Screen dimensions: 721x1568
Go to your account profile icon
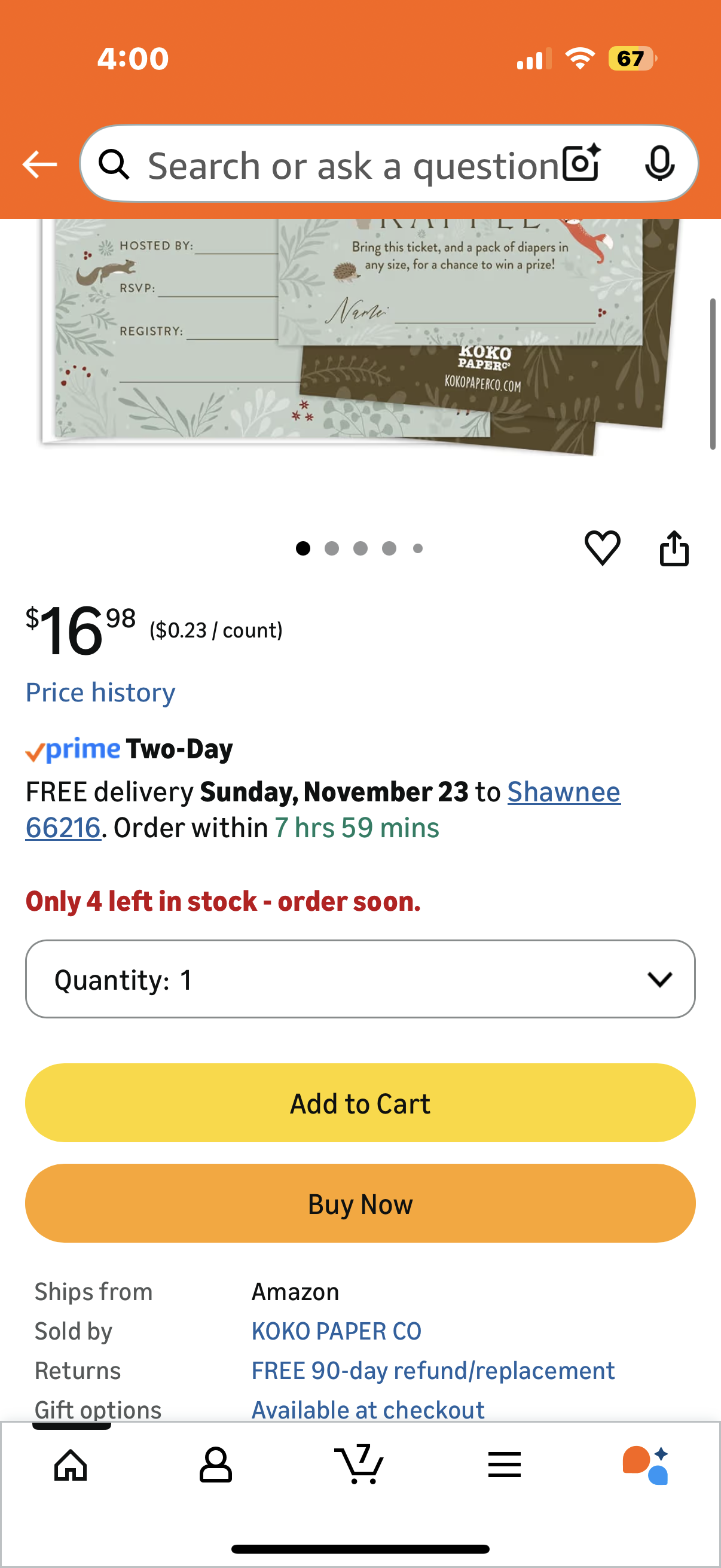point(216,1465)
